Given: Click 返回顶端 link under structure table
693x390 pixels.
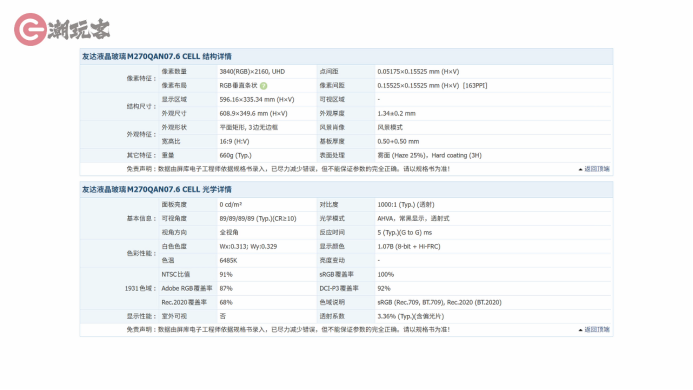Looking at the screenshot, I should 597,169.
